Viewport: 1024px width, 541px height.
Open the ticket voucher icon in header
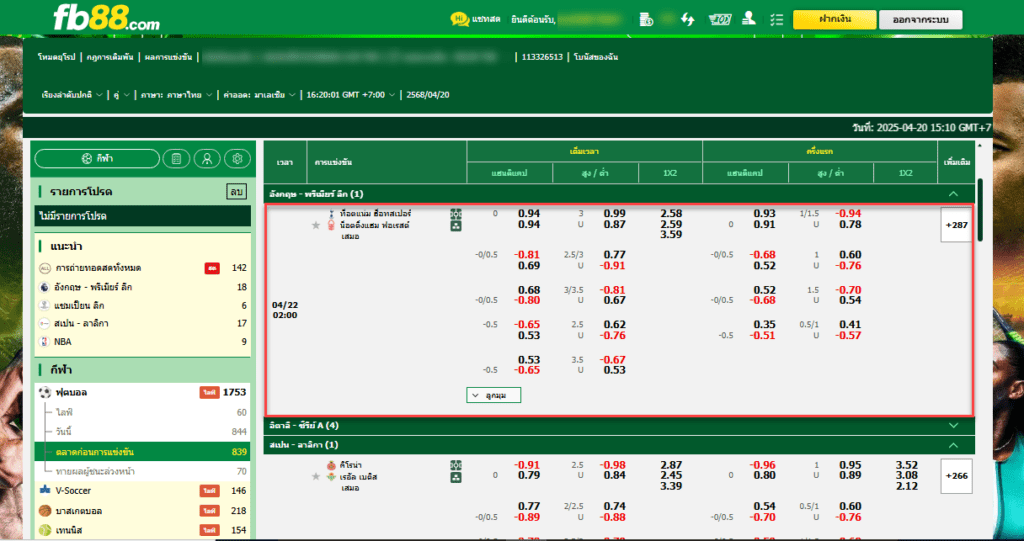coord(720,20)
